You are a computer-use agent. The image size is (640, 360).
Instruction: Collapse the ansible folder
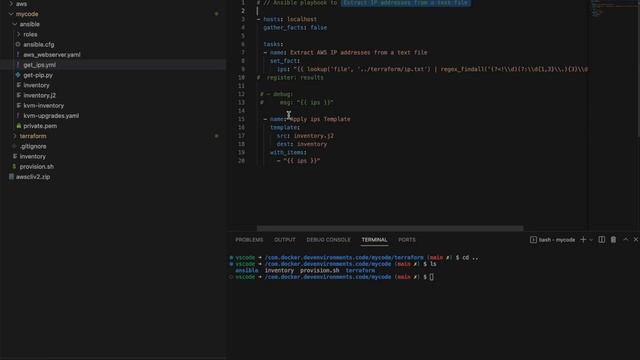pos(15,24)
